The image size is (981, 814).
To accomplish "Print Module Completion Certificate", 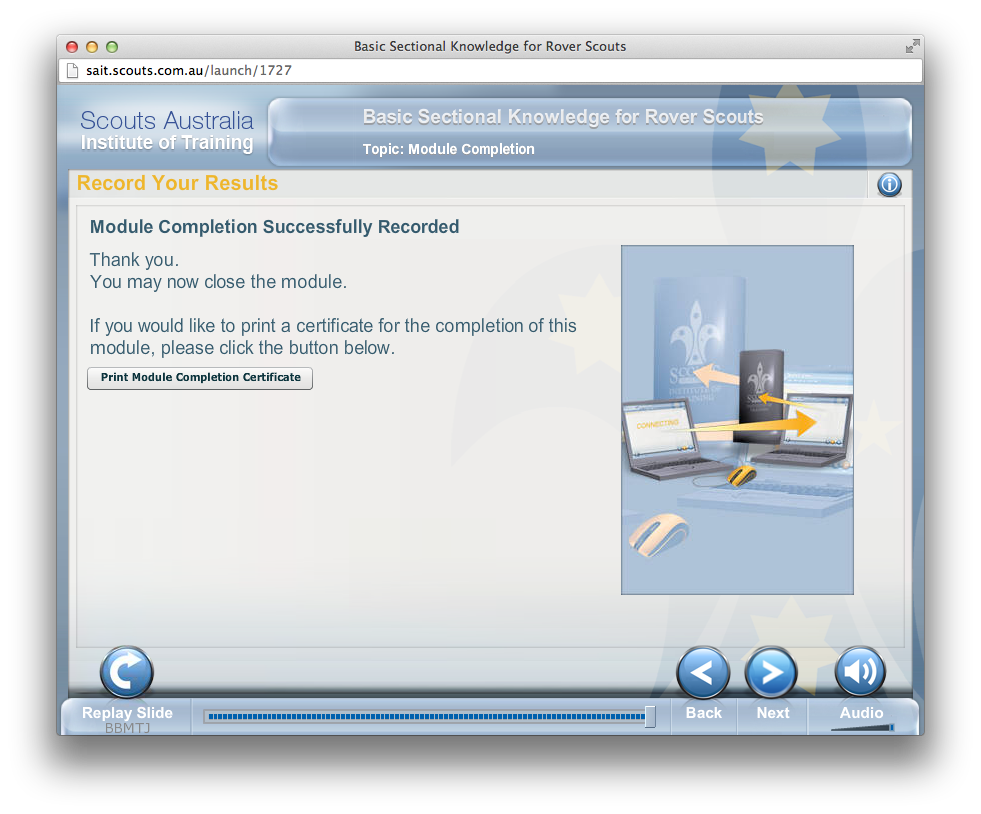I will 200,378.
